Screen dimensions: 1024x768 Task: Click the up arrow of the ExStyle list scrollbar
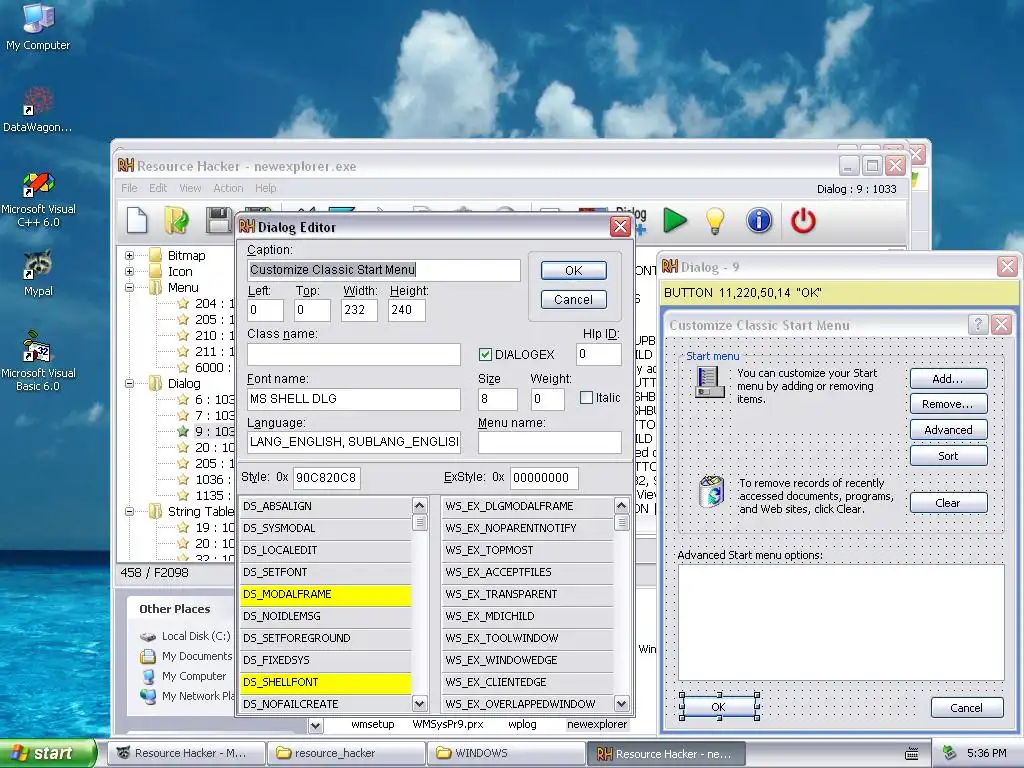click(x=621, y=505)
